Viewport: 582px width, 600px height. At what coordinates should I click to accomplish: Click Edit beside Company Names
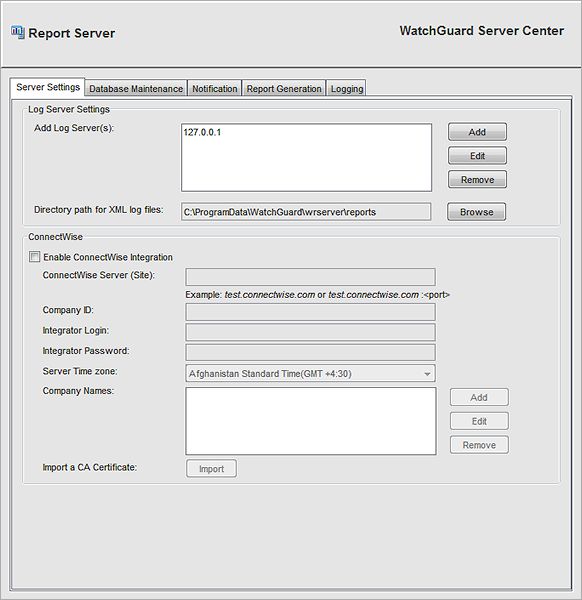coord(479,421)
